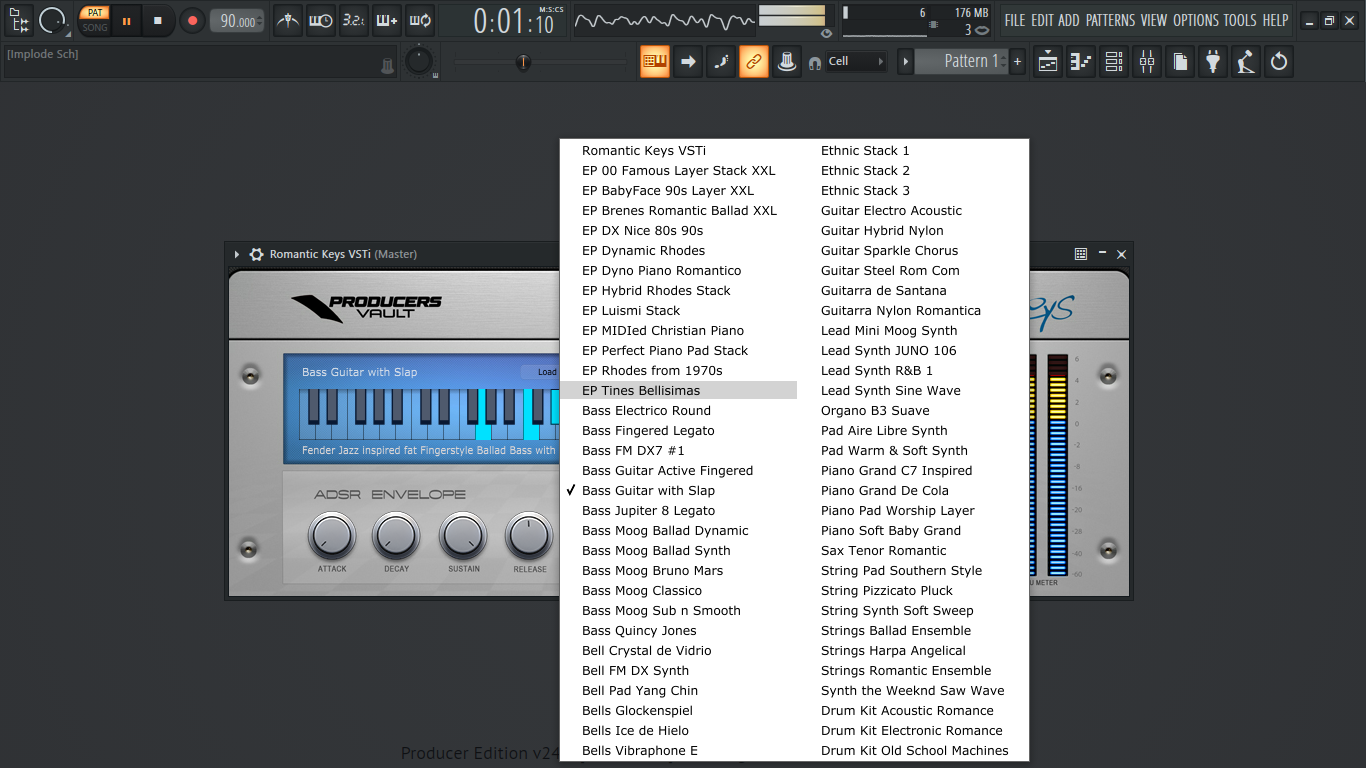Screen dimensions: 1366x768
Task: Toggle note grouping link icon
Action: click(x=754, y=61)
